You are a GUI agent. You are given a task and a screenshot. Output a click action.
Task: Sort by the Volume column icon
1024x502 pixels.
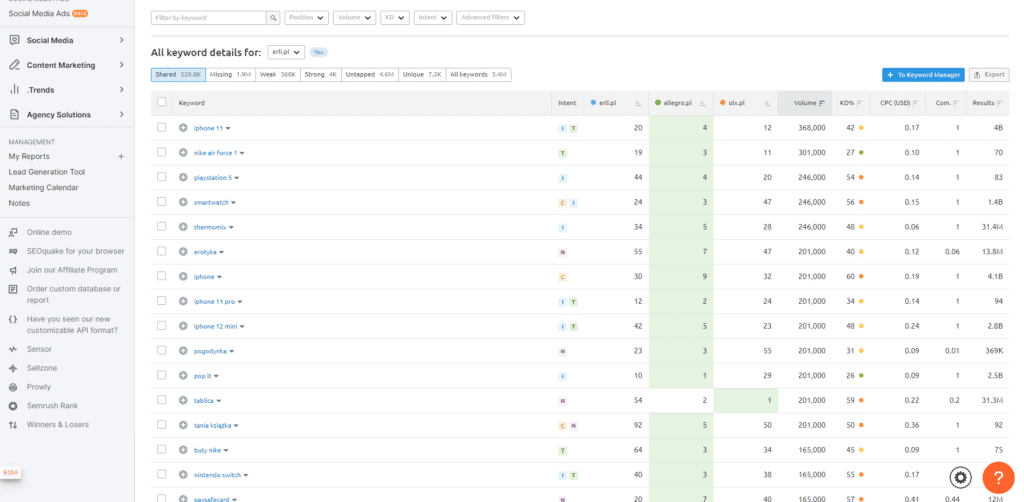[x=822, y=103]
